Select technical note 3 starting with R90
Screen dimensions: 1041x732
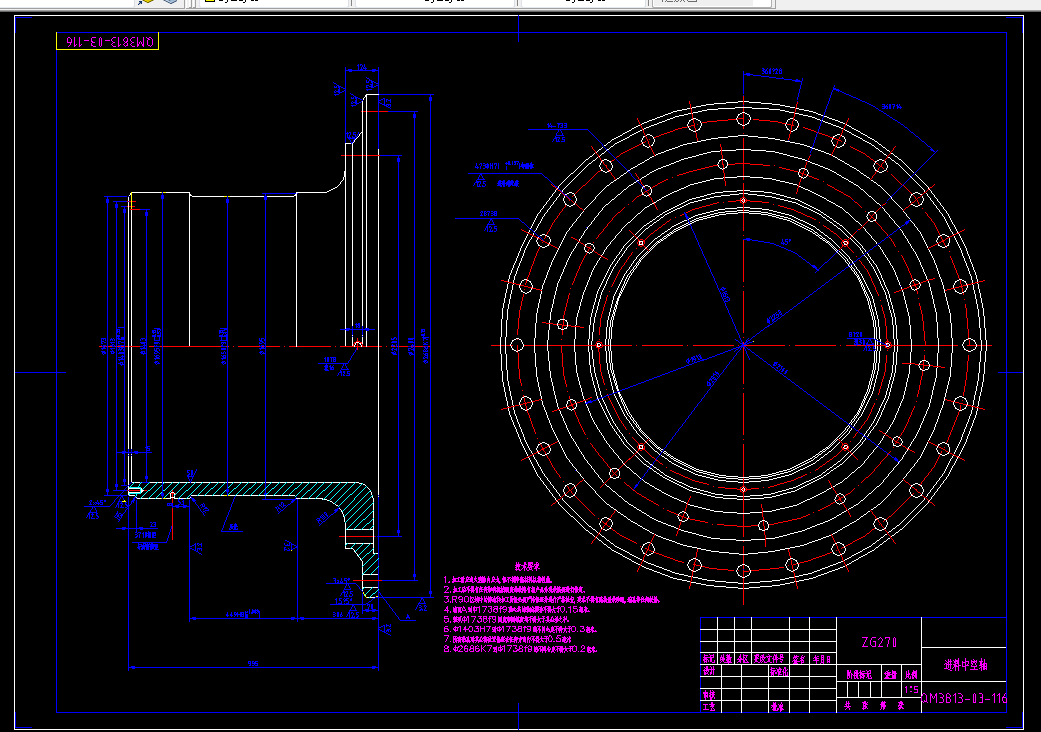click(552, 599)
